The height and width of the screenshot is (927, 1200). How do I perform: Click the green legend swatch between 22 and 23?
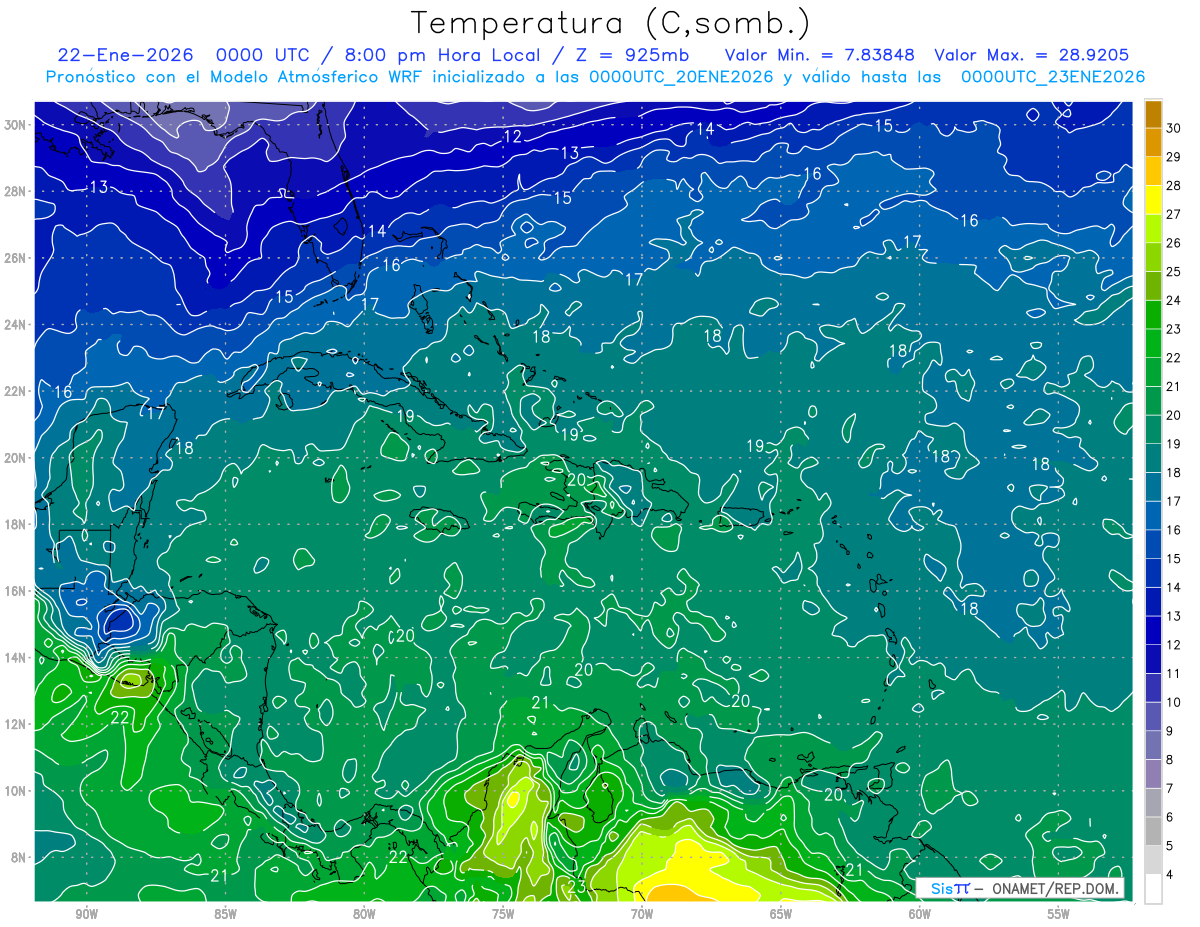pos(1153,343)
